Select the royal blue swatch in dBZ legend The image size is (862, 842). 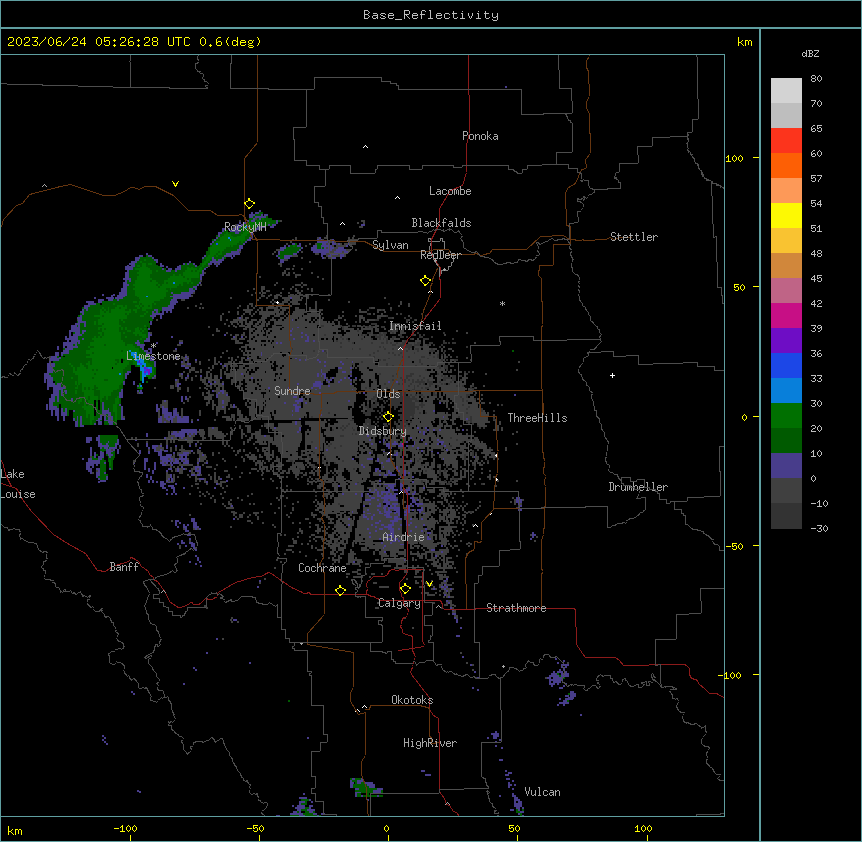786,365
